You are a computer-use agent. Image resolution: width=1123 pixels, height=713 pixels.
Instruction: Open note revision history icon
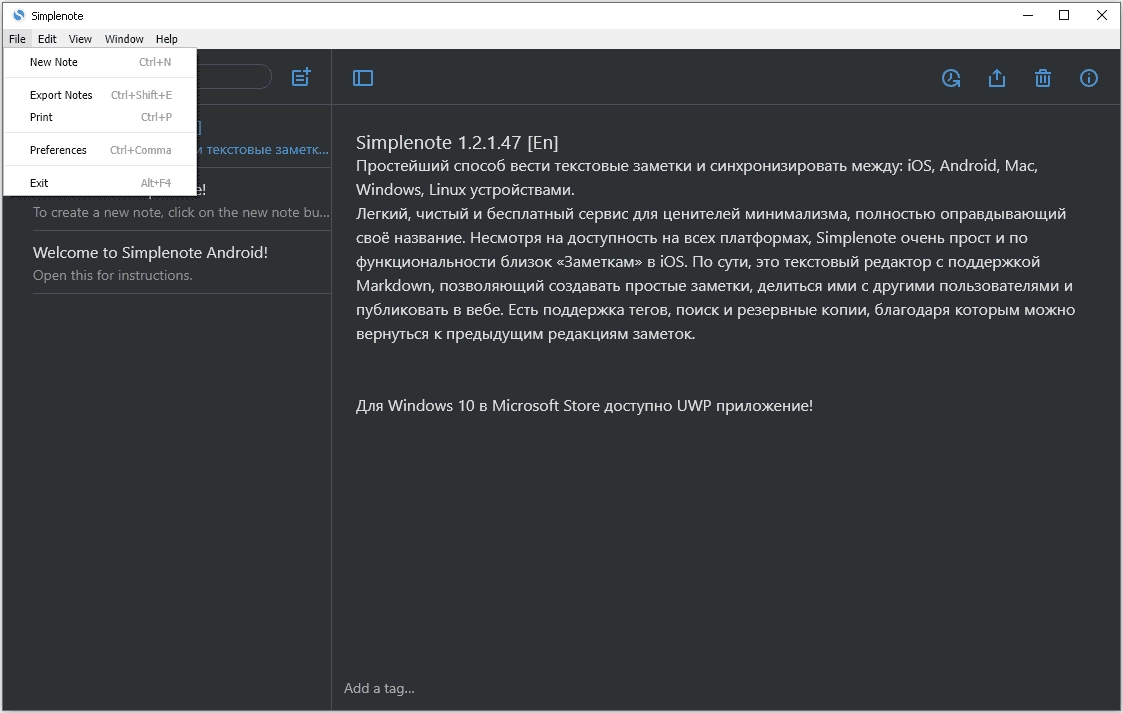click(x=951, y=78)
